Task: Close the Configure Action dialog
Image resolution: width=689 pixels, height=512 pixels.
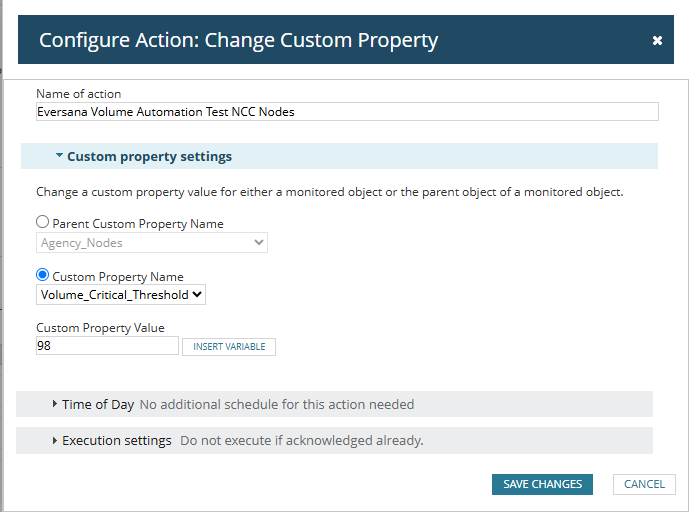Action: [657, 41]
